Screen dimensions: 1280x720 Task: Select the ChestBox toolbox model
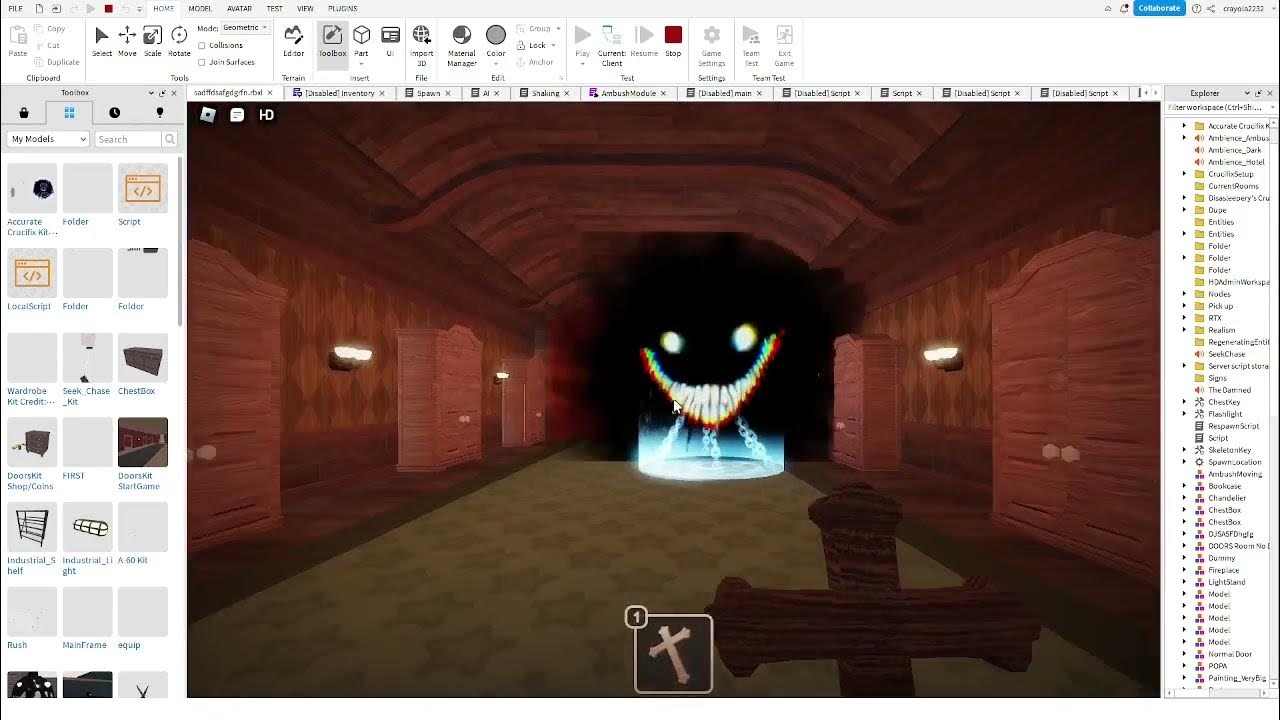(142, 364)
